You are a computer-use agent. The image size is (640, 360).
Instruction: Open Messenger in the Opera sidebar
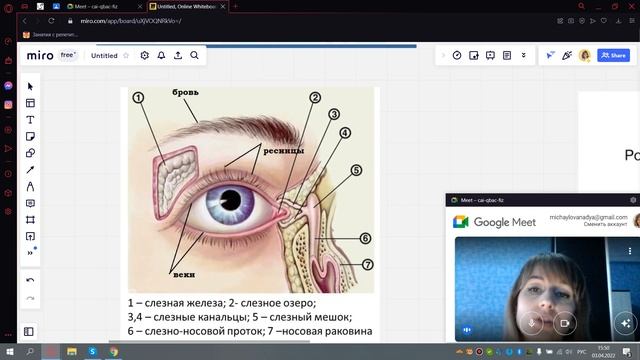point(8,86)
